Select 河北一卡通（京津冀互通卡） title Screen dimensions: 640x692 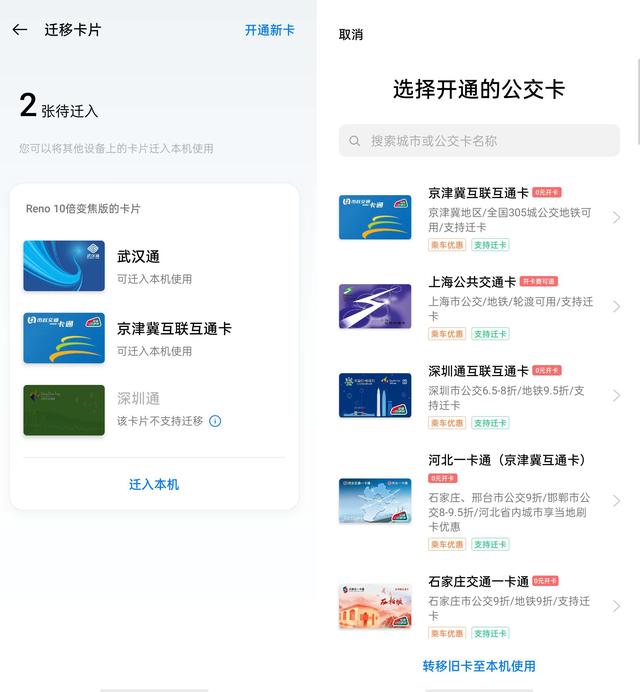pos(509,460)
